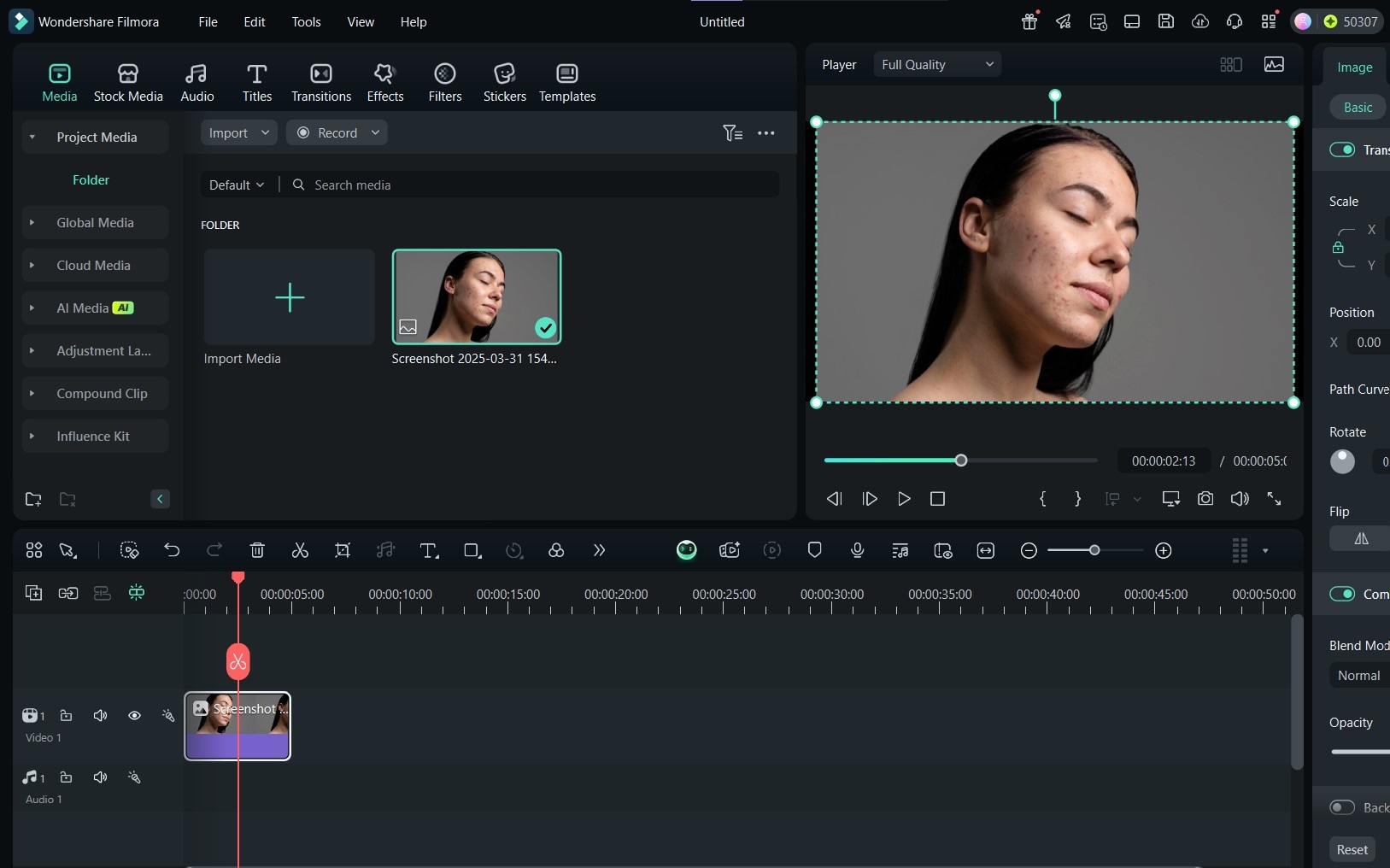Toggle the scale aspect ratio lock icon

[1338, 248]
